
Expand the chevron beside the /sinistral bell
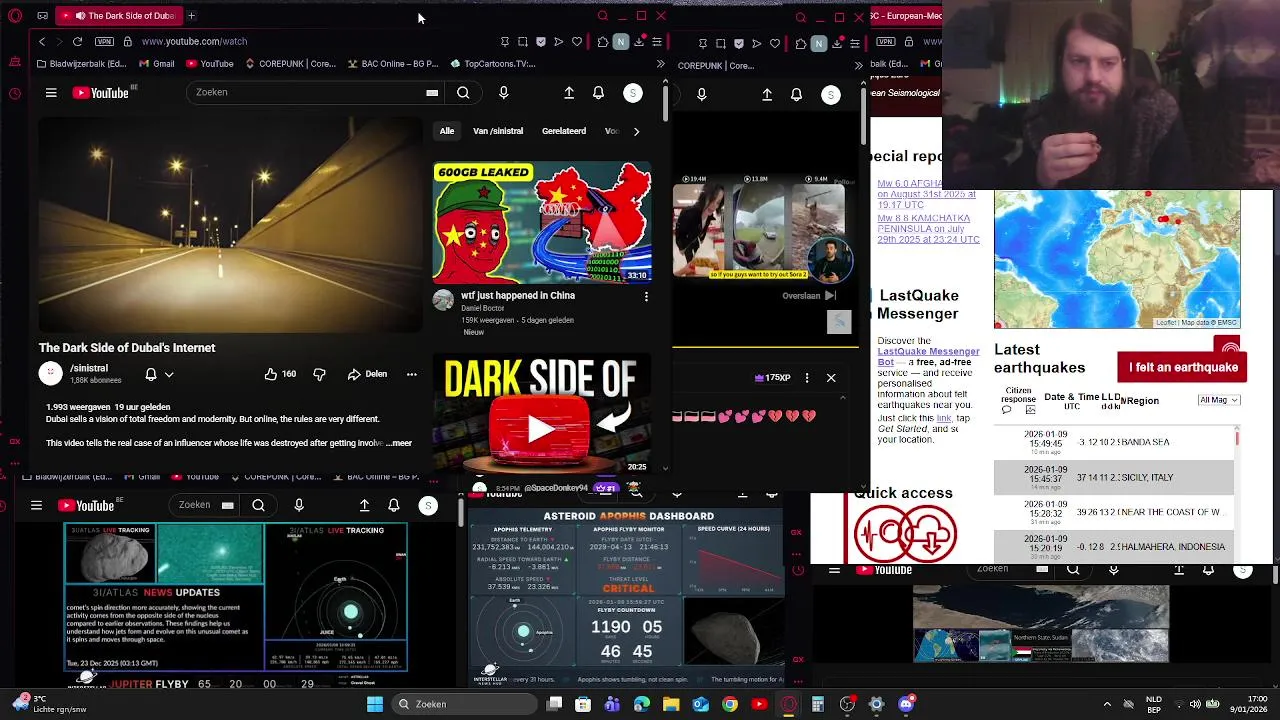[169, 374]
